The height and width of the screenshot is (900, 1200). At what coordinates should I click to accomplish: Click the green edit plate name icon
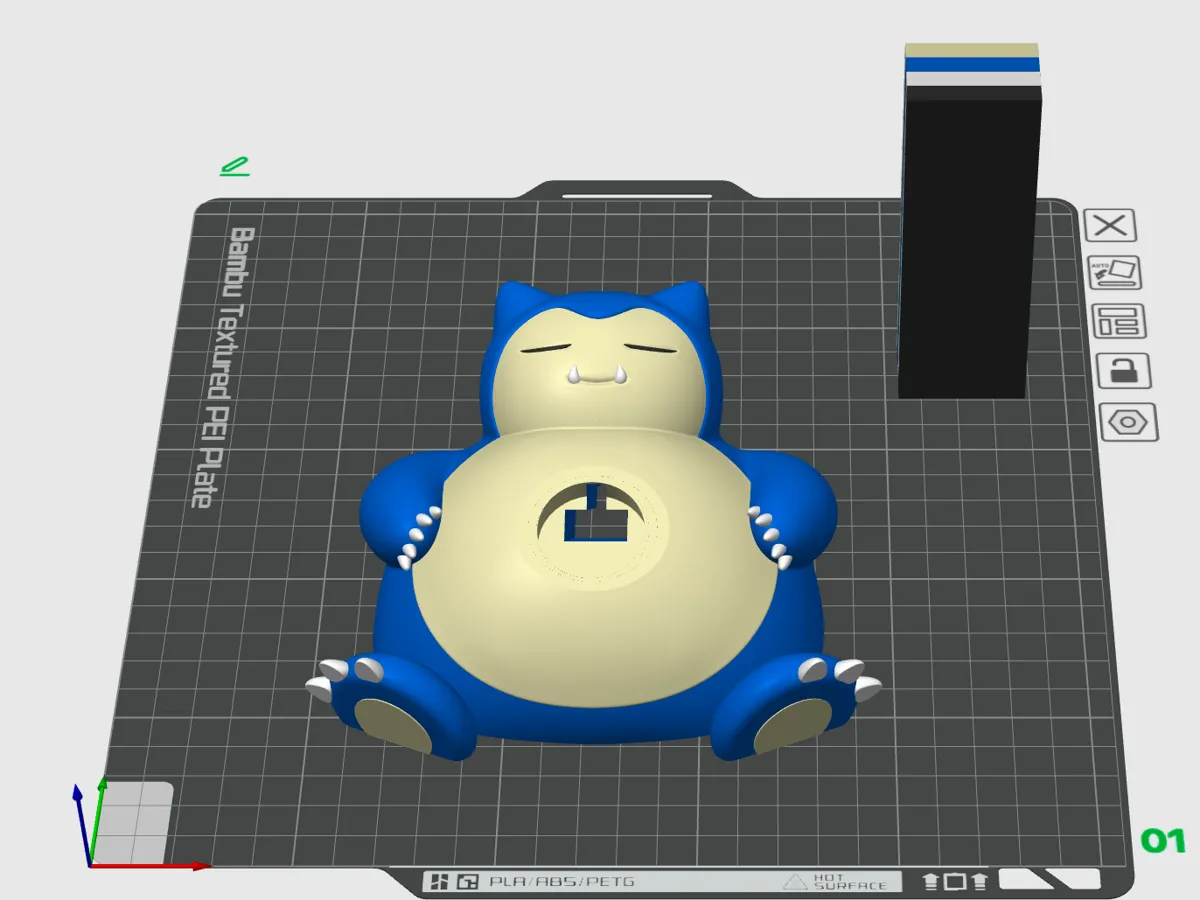(235, 166)
